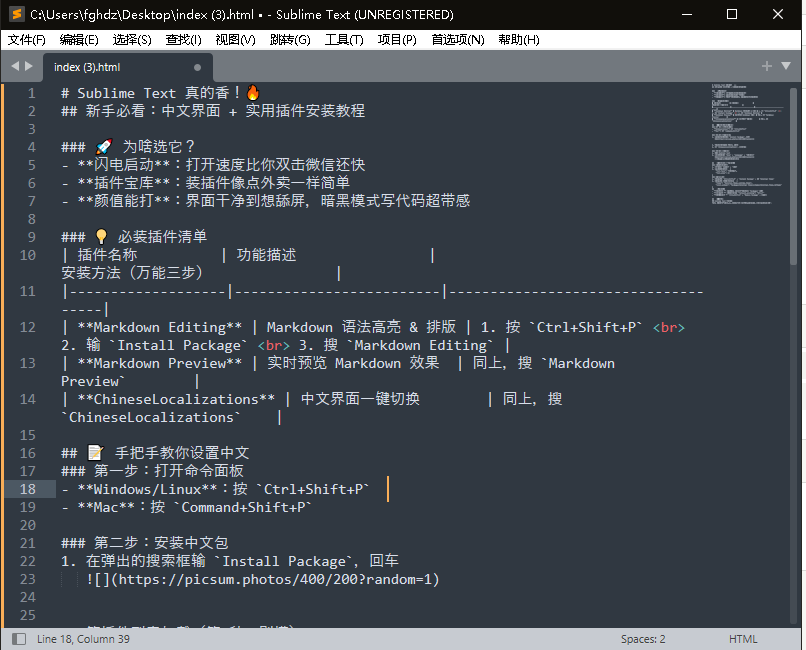This screenshot has height=650, width=806.
Task: Click the "第二步：安装中文包" heading
Action: coord(161,543)
